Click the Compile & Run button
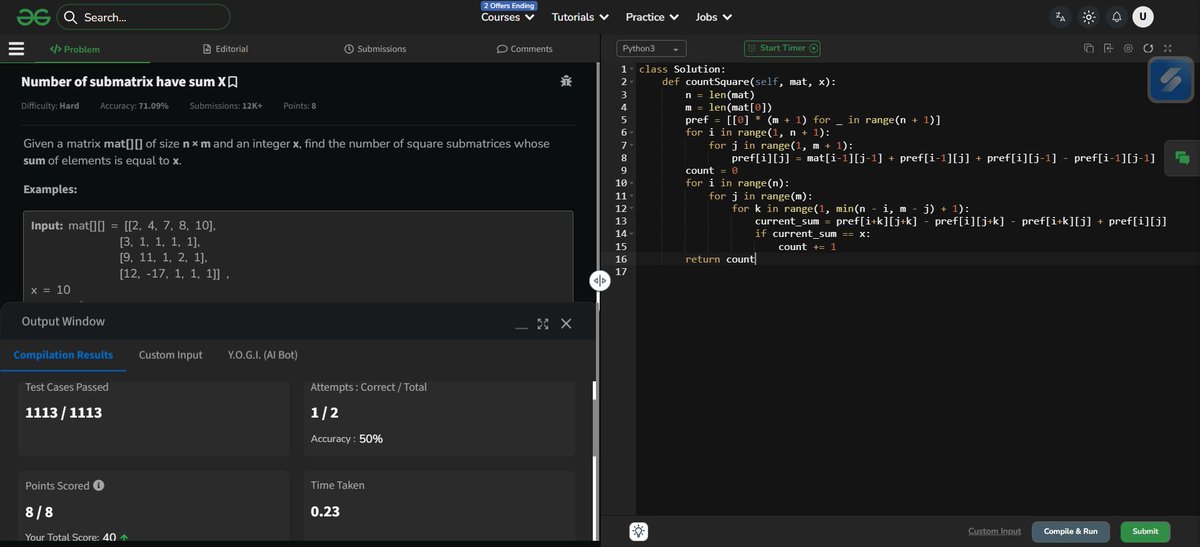Image resolution: width=1200 pixels, height=547 pixels. click(x=1071, y=531)
